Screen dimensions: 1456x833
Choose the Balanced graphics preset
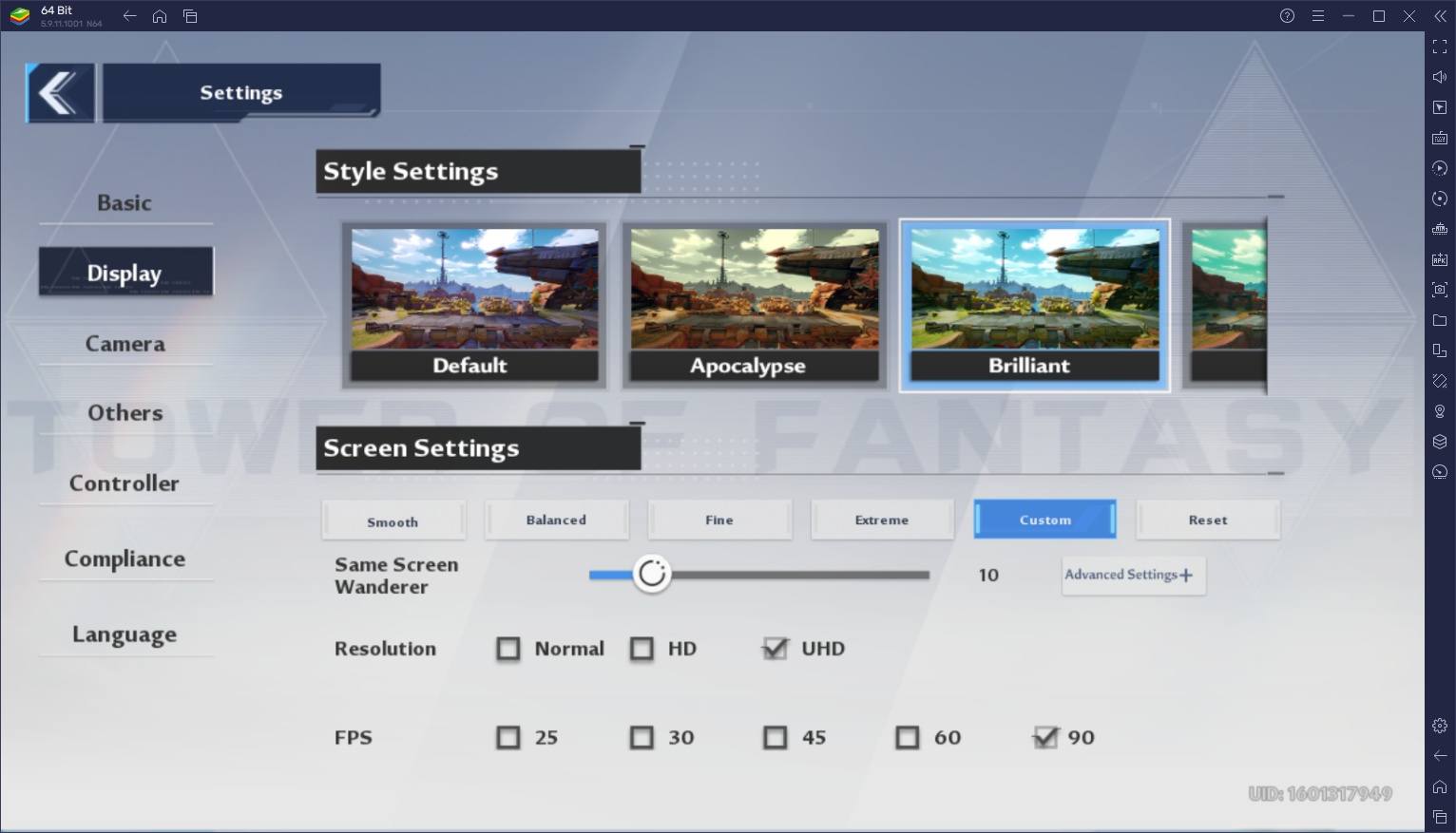(x=556, y=521)
